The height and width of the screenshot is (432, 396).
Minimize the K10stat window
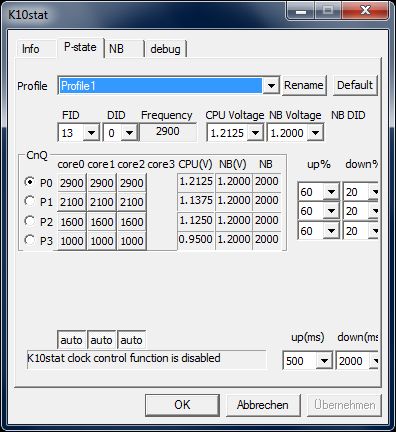click(301, 11)
